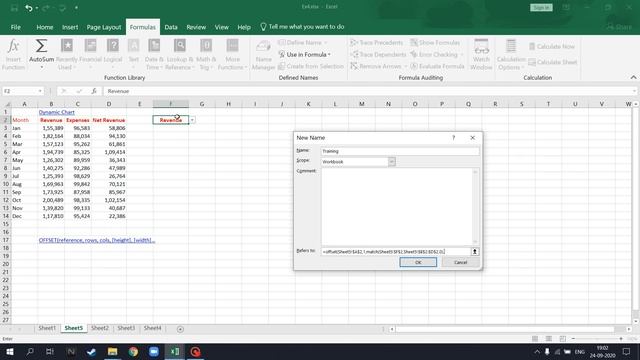Add a new sheet with the plus icon
The width and height of the screenshot is (640, 360).
[180, 329]
